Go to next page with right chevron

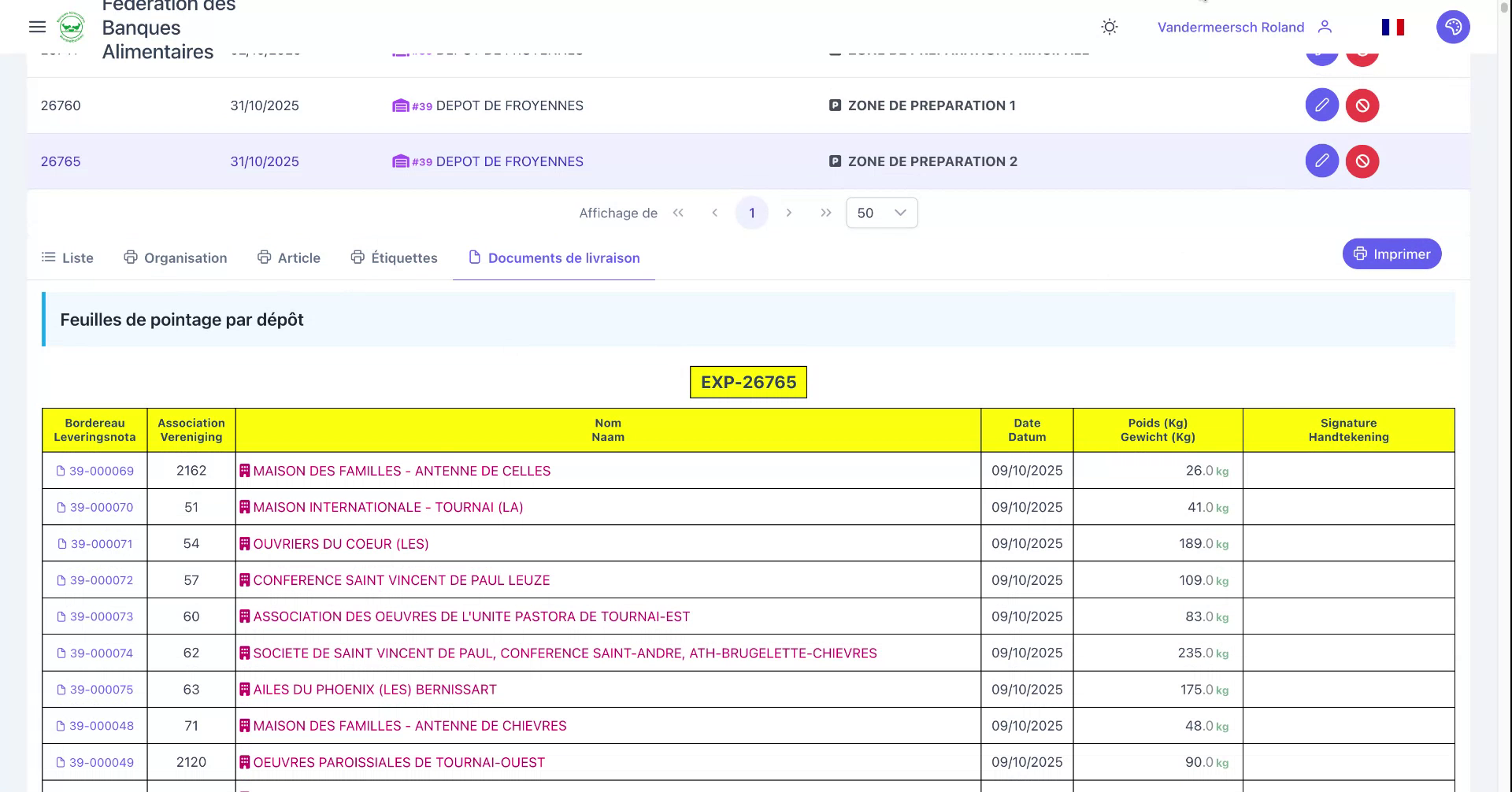(789, 213)
